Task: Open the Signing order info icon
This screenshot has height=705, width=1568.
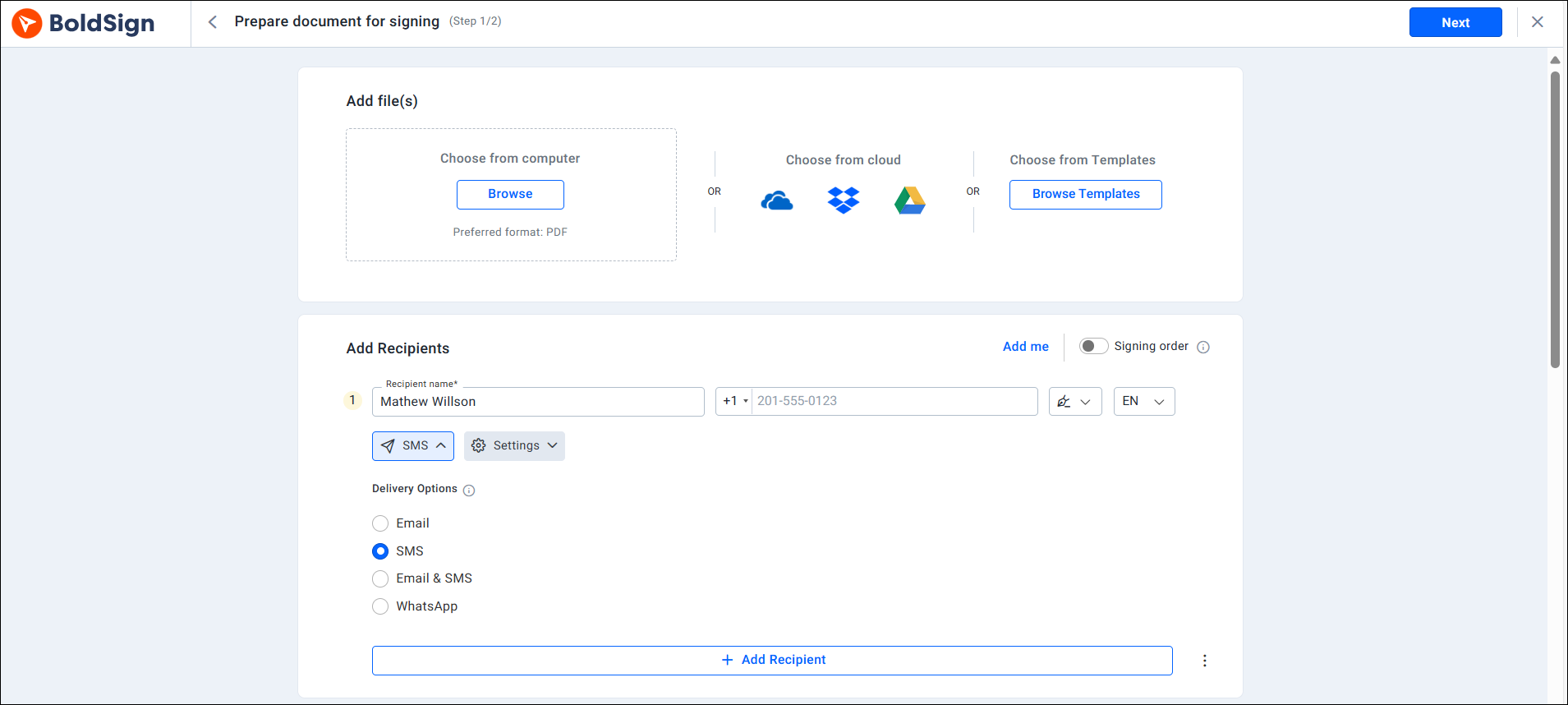Action: click(x=1203, y=347)
